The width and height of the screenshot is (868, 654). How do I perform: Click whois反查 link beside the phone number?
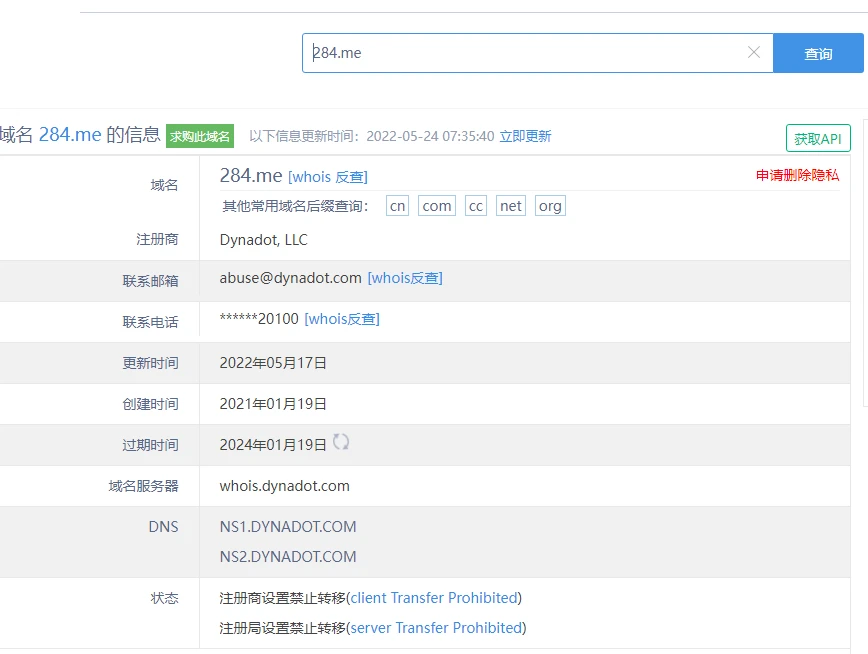tap(342, 319)
